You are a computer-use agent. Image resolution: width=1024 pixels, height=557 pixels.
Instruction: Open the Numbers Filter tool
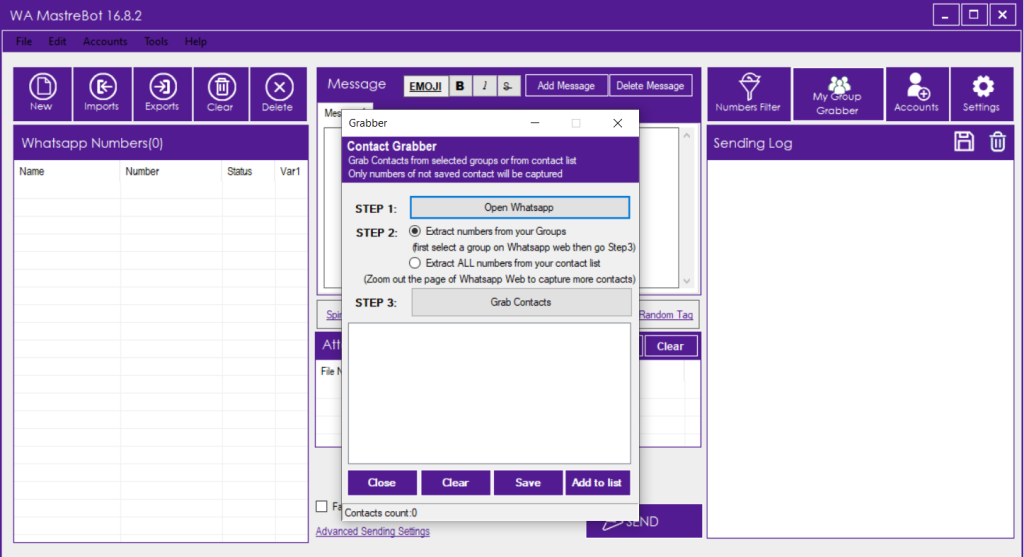pyautogui.click(x=748, y=94)
